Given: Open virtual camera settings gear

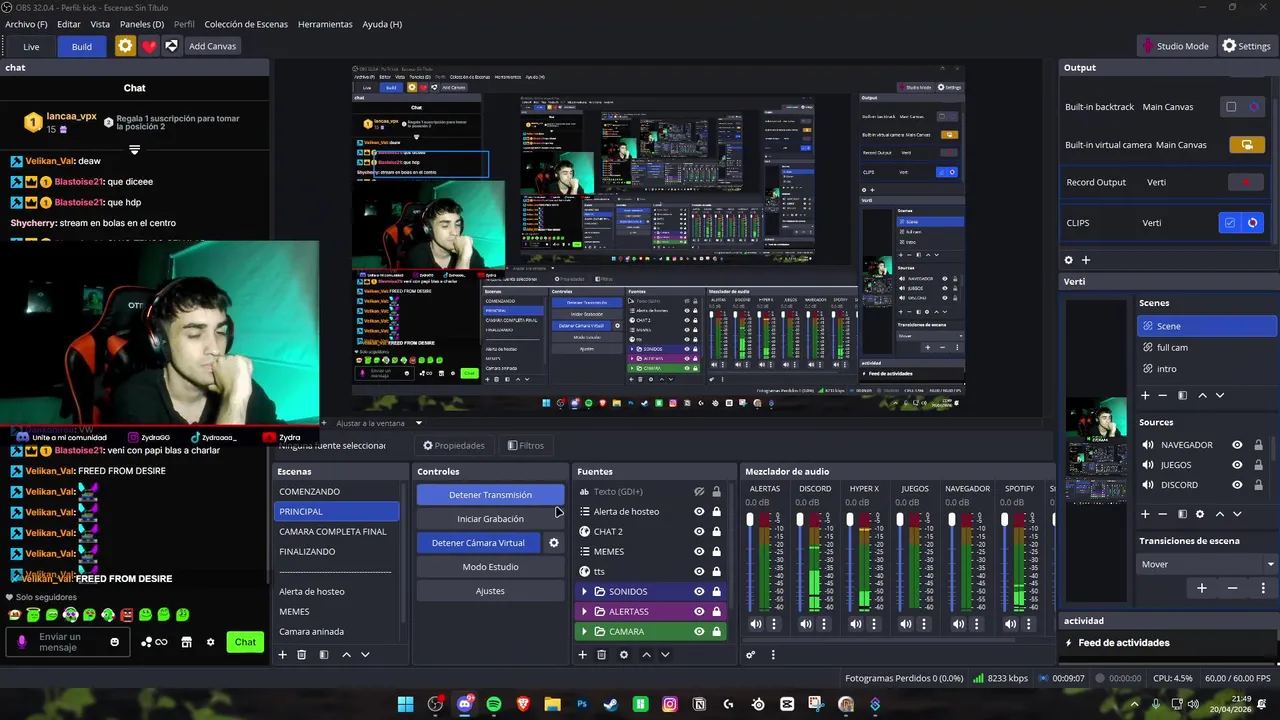Looking at the screenshot, I should (553, 543).
